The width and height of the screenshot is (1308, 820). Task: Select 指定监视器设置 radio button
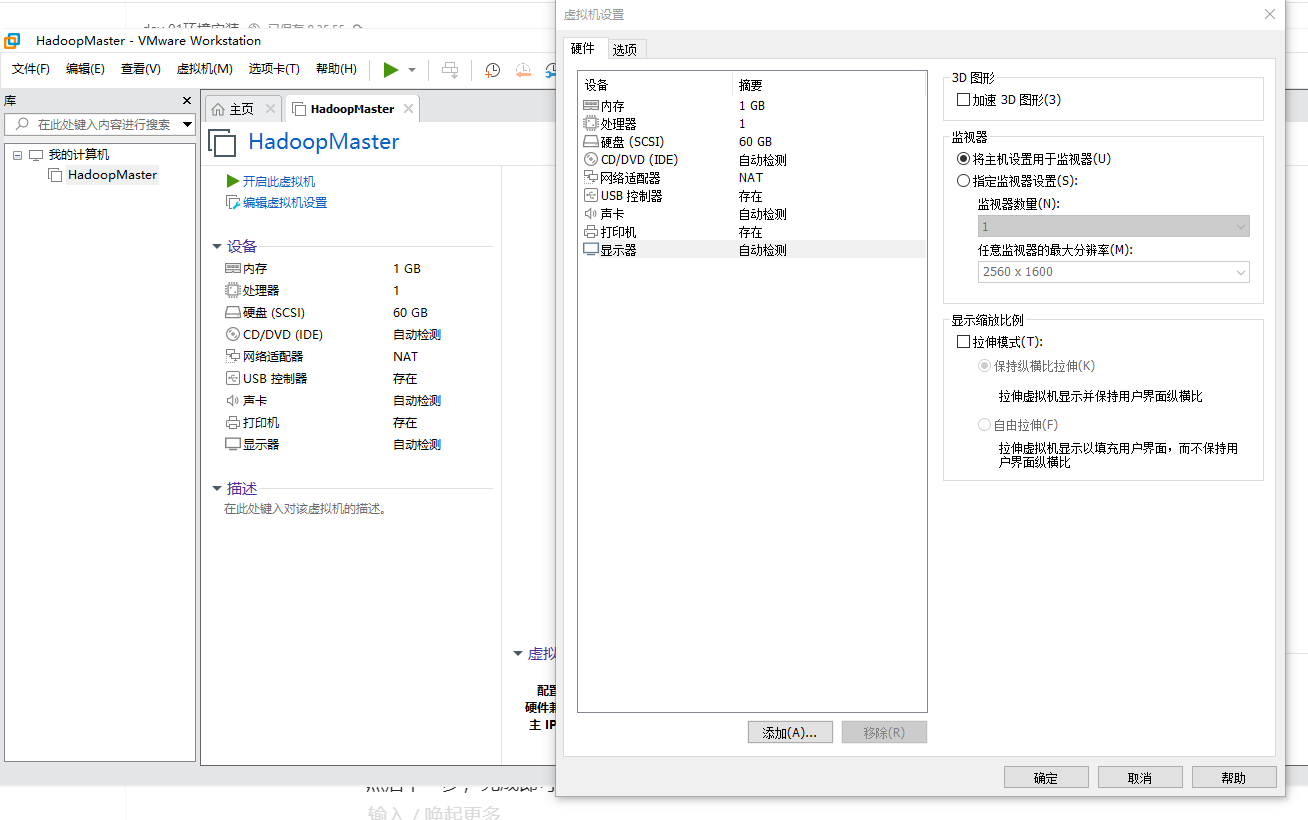(964, 181)
